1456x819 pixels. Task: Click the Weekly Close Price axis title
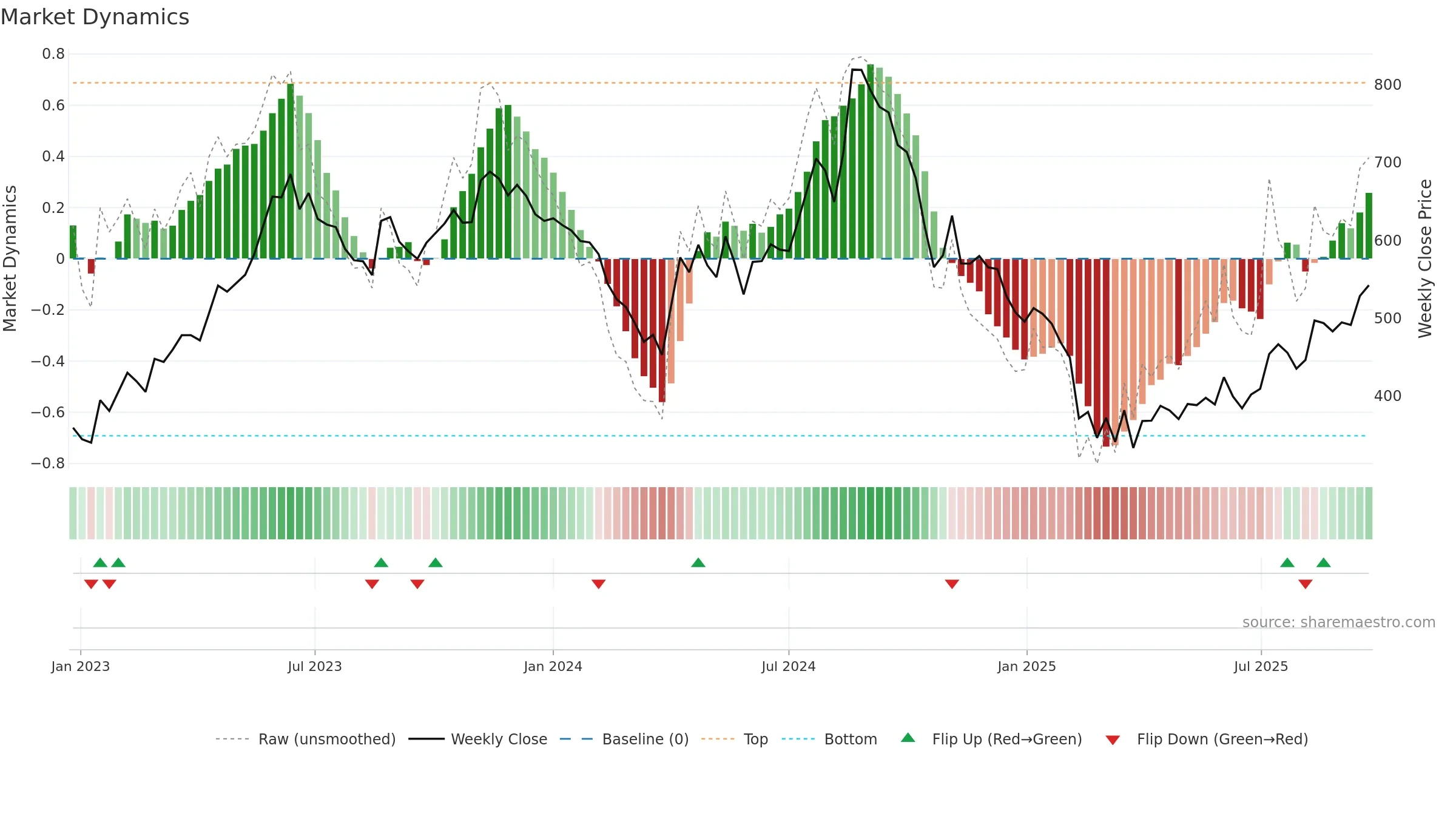coord(1424,258)
